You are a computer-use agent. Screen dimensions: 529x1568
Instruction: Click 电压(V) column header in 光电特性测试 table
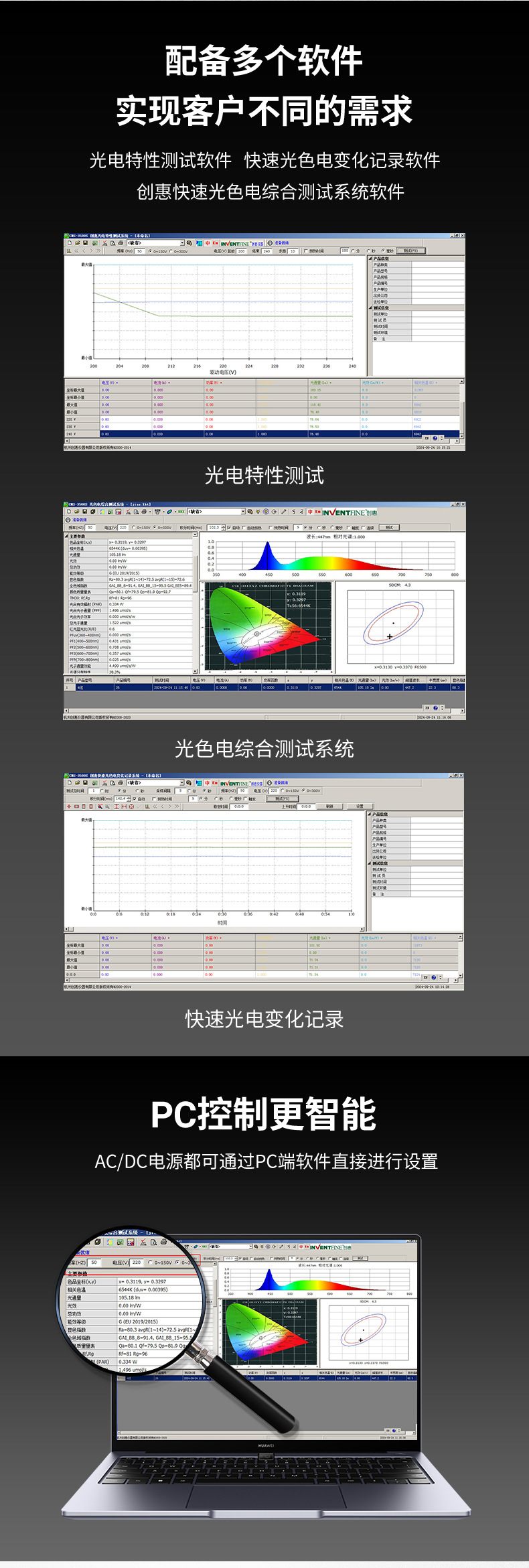point(126,382)
